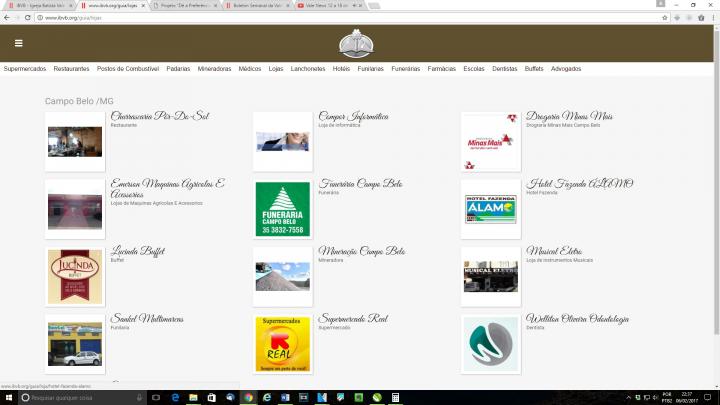The width and height of the screenshot is (720, 405).
Task: Open Microsoft Word from the taskbar
Action: 285,398
